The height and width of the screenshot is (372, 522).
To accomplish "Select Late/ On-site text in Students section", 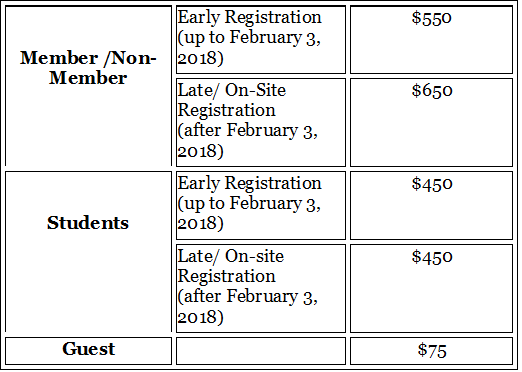I will click(x=231, y=256).
